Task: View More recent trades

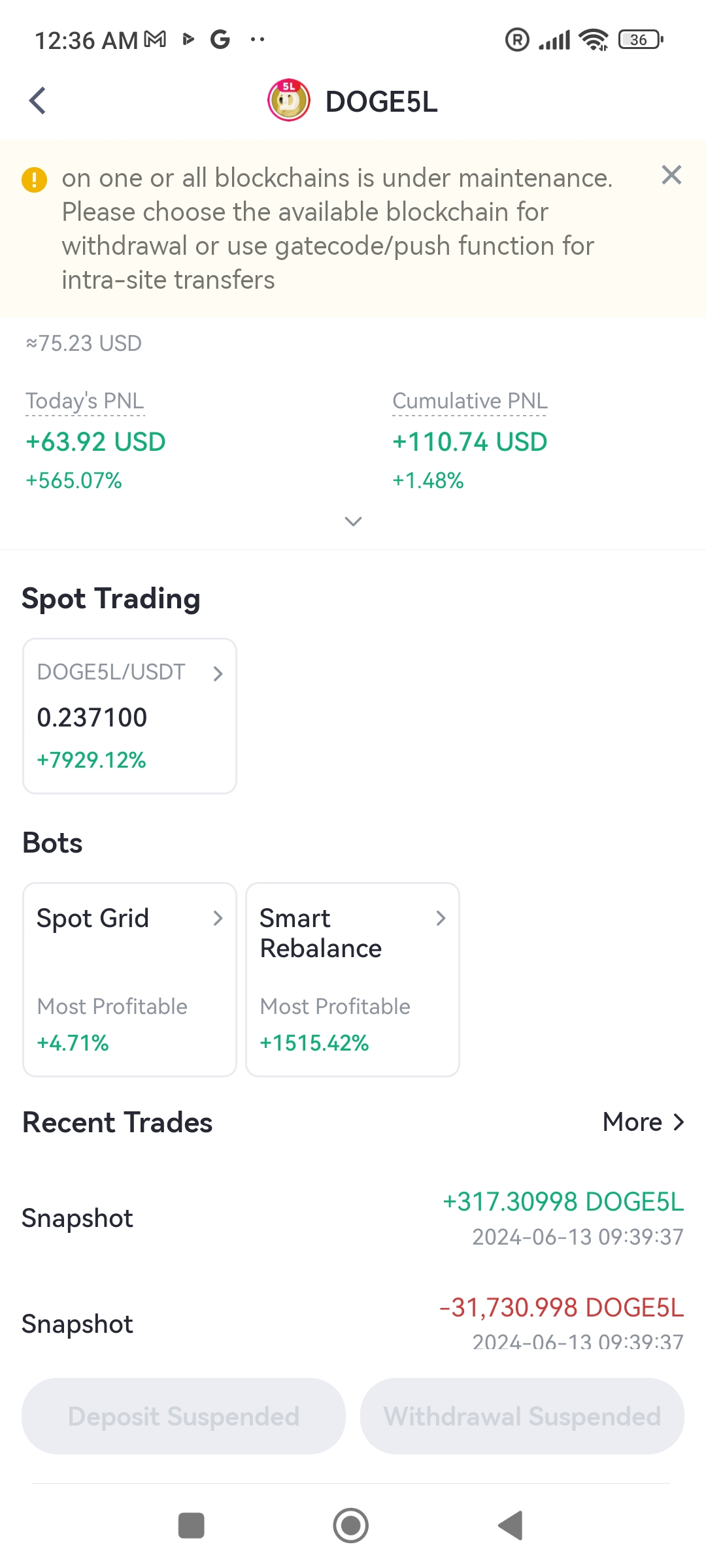Action: 644,1122
